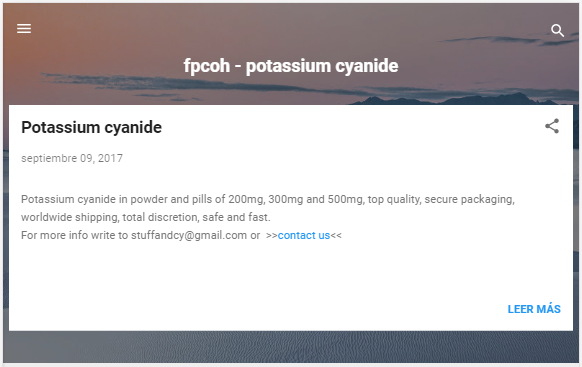Open the post by its bold headline

pyautogui.click(x=91, y=127)
